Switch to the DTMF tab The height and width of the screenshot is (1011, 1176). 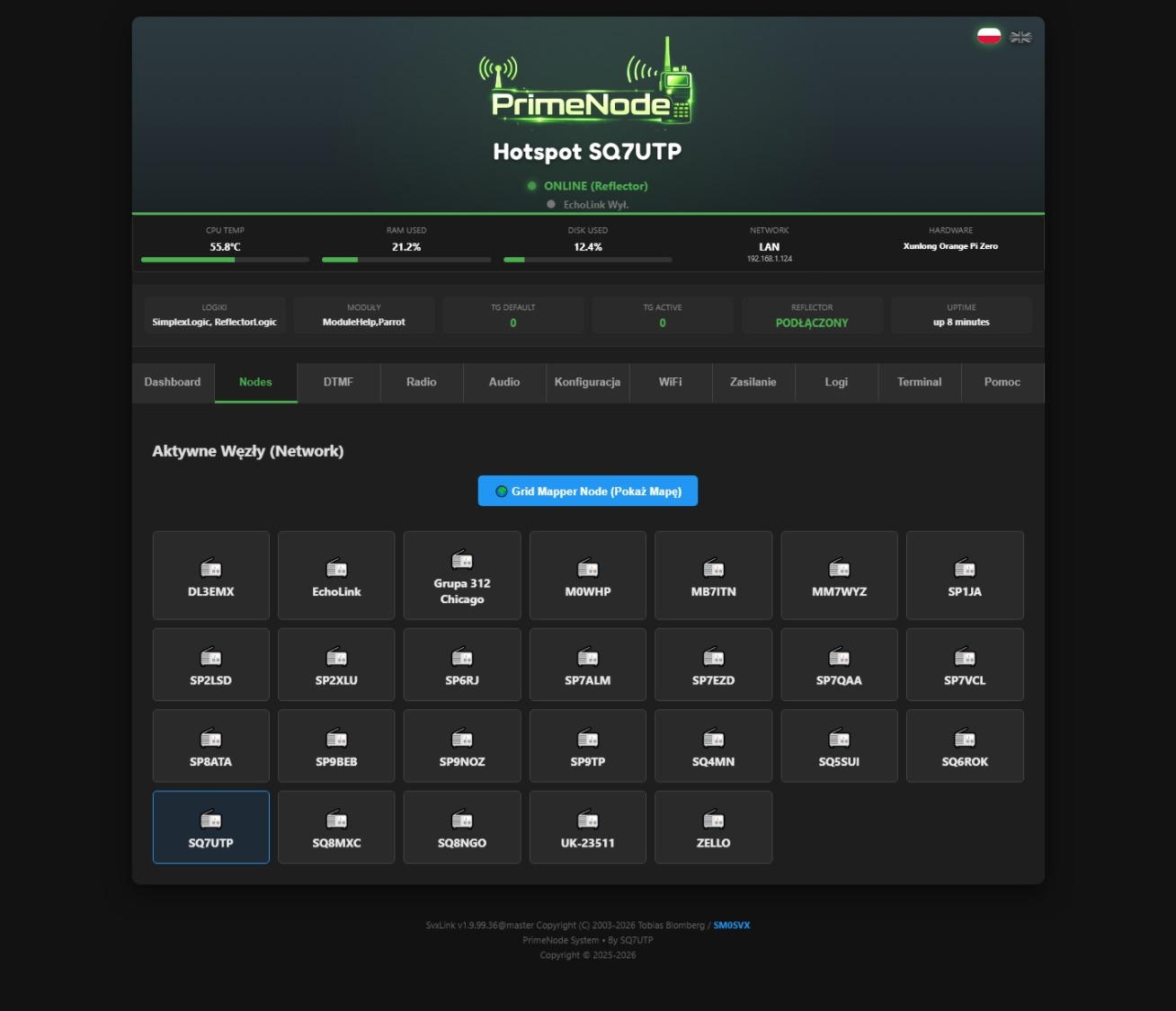338,382
